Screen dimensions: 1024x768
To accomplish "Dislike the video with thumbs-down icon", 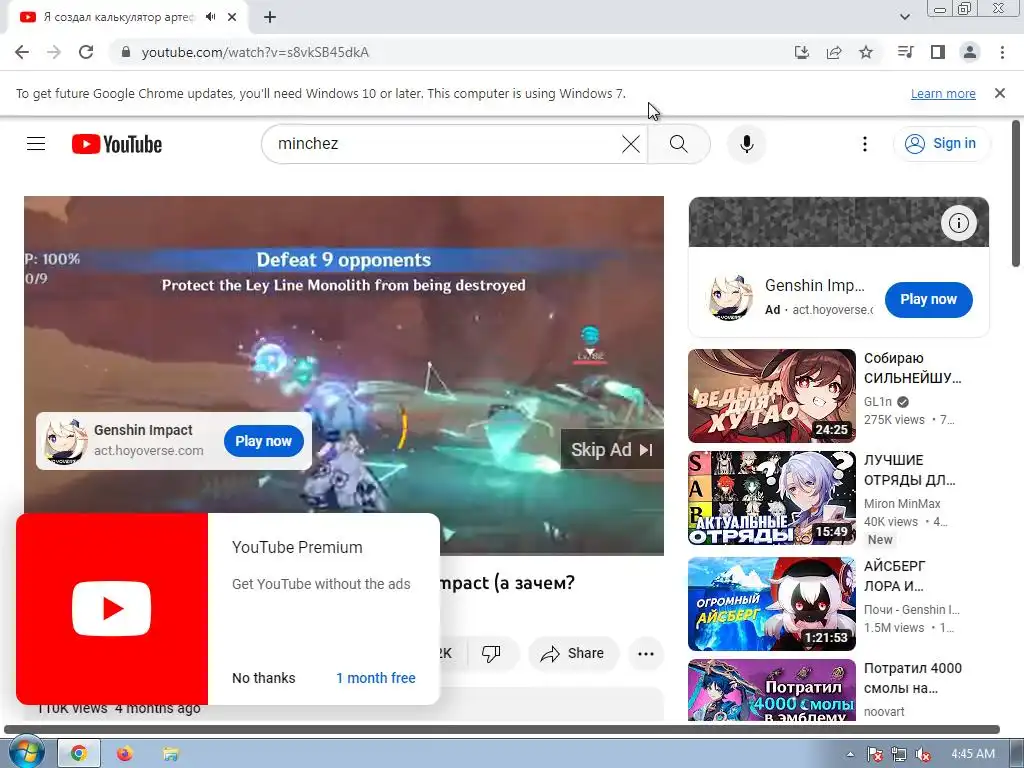I will 491,653.
